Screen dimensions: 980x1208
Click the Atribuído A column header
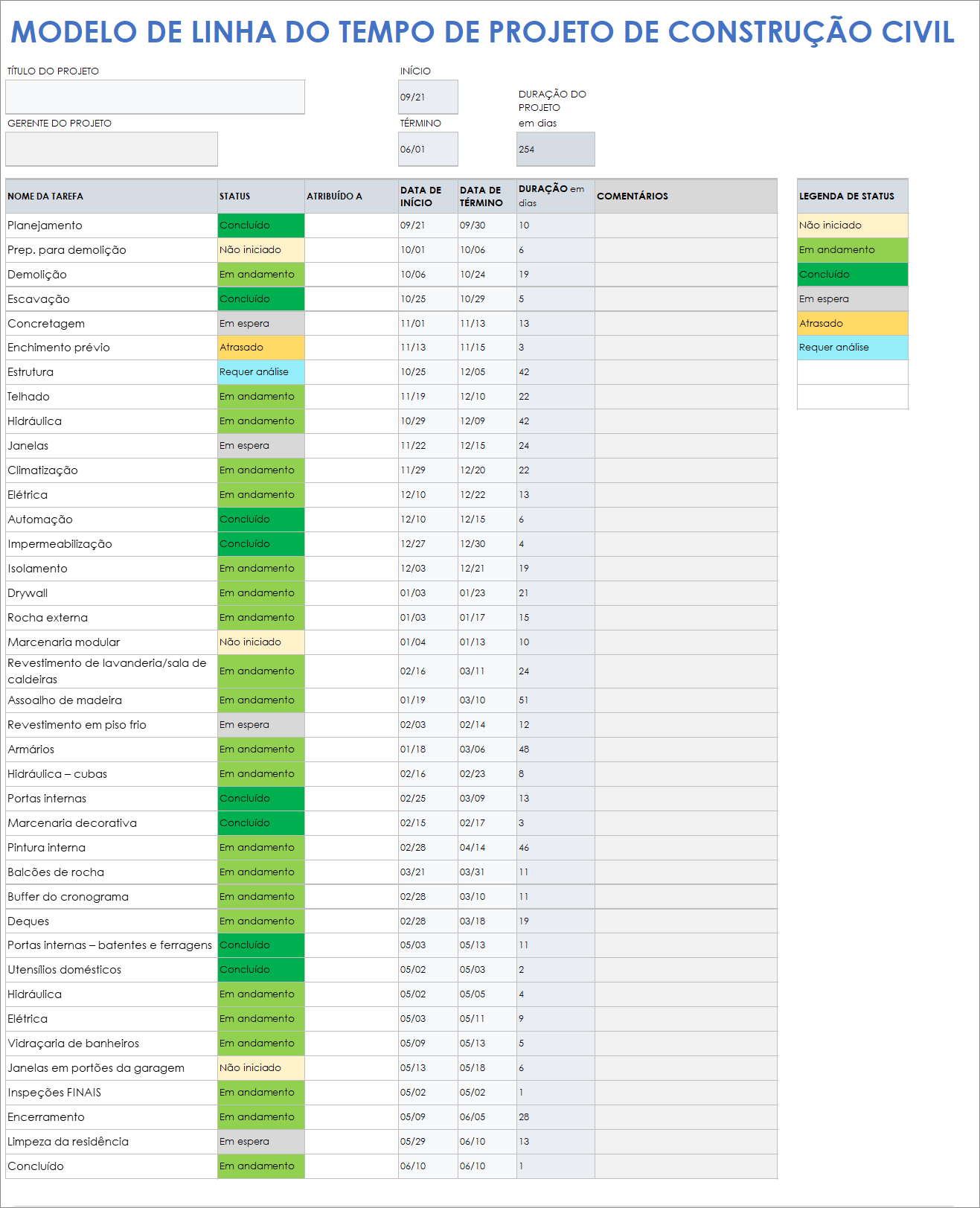pos(351,196)
